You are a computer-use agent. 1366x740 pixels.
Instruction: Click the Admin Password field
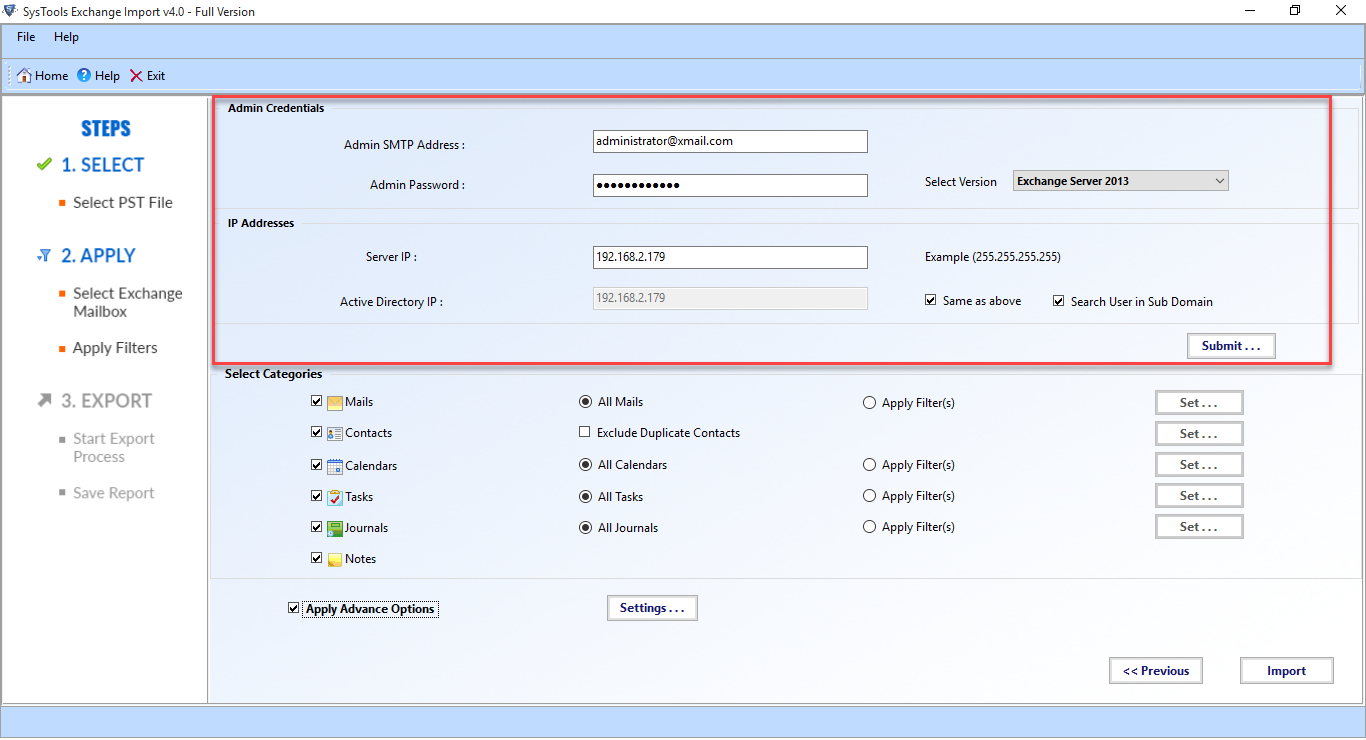click(x=730, y=185)
